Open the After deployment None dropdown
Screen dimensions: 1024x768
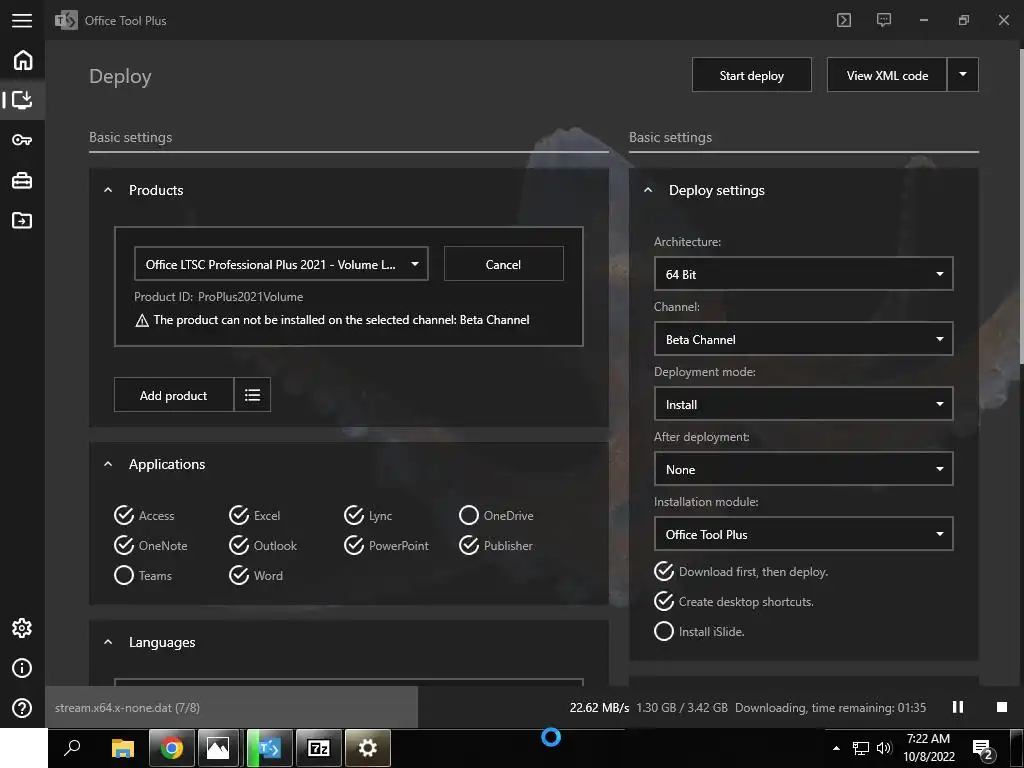click(x=803, y=469)
